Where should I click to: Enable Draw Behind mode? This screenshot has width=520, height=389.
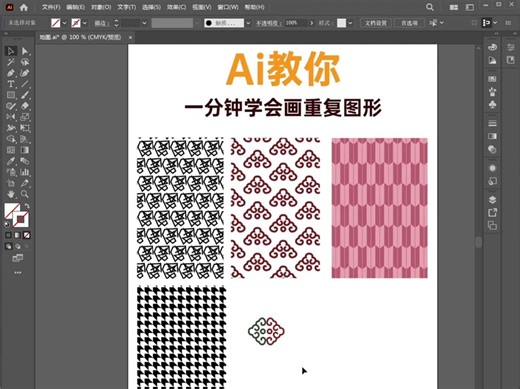click(18, 247)
